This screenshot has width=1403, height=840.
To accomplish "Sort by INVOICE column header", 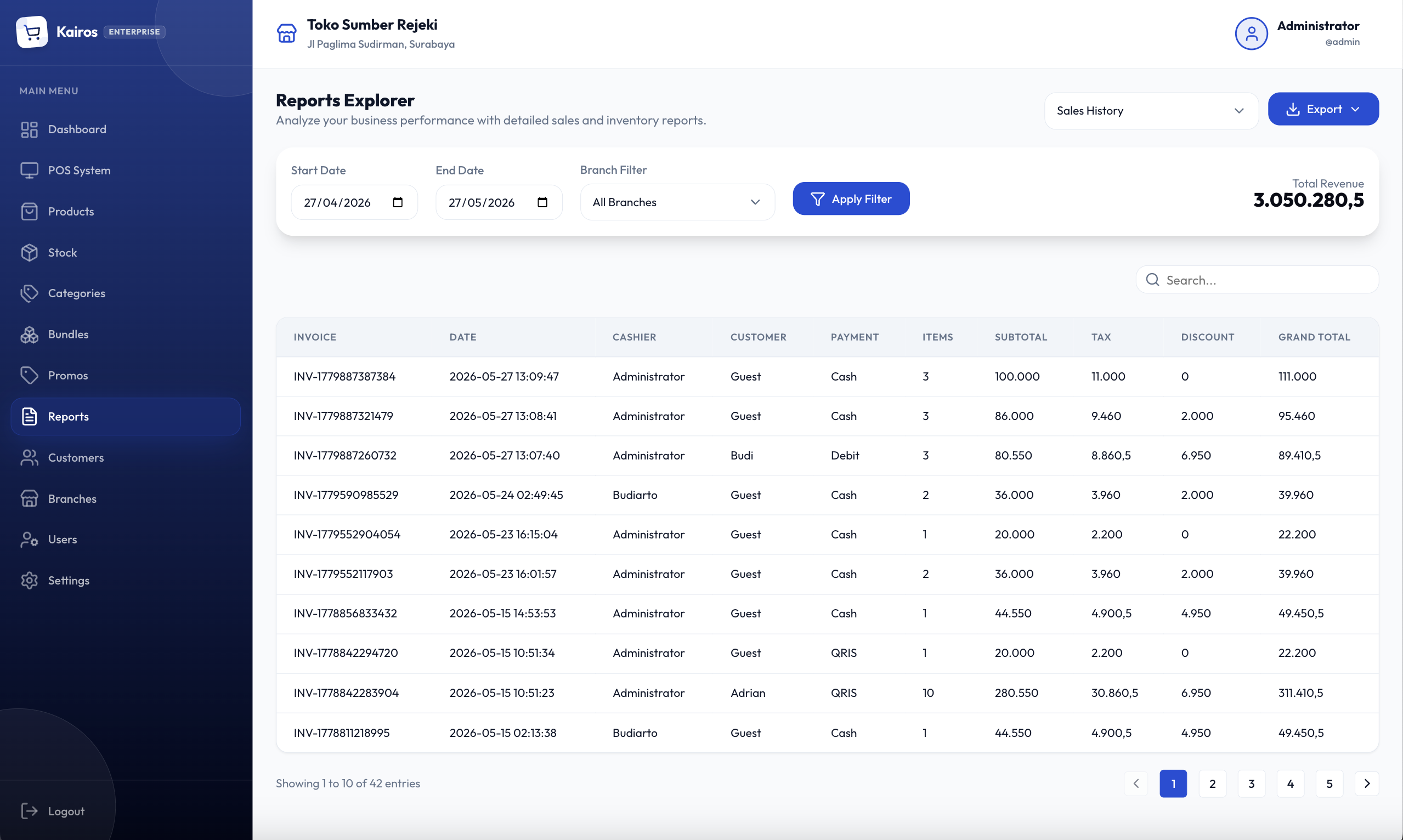I will pos(315,337).
